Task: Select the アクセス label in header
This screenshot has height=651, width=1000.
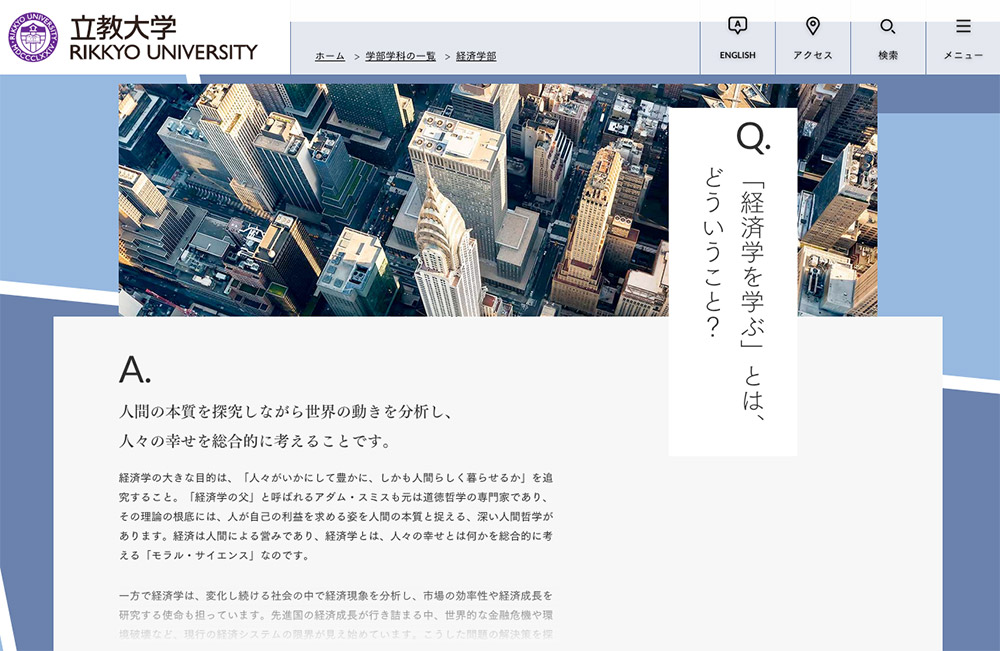Action: coord(812,55)
